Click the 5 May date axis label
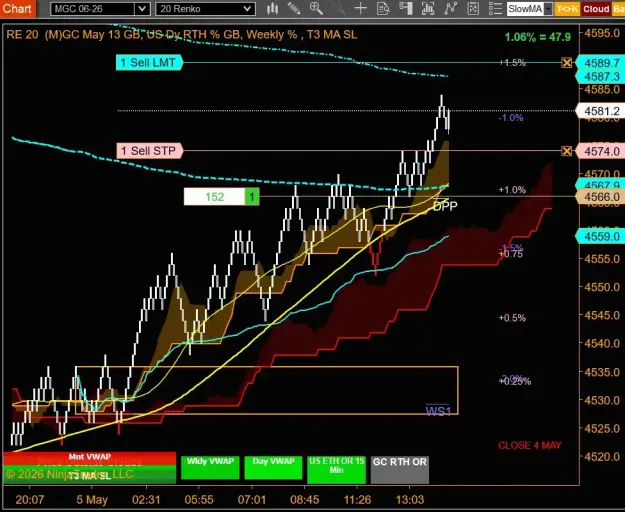This screenshot has width=625, height=512. [92, 500]
